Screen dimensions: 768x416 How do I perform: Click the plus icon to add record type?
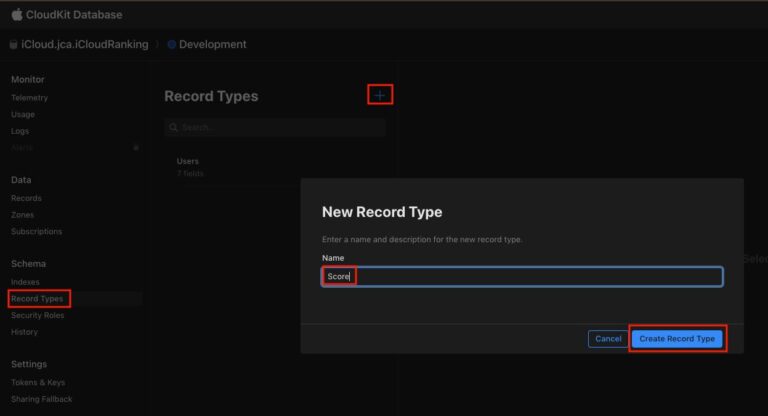[380, 95]
